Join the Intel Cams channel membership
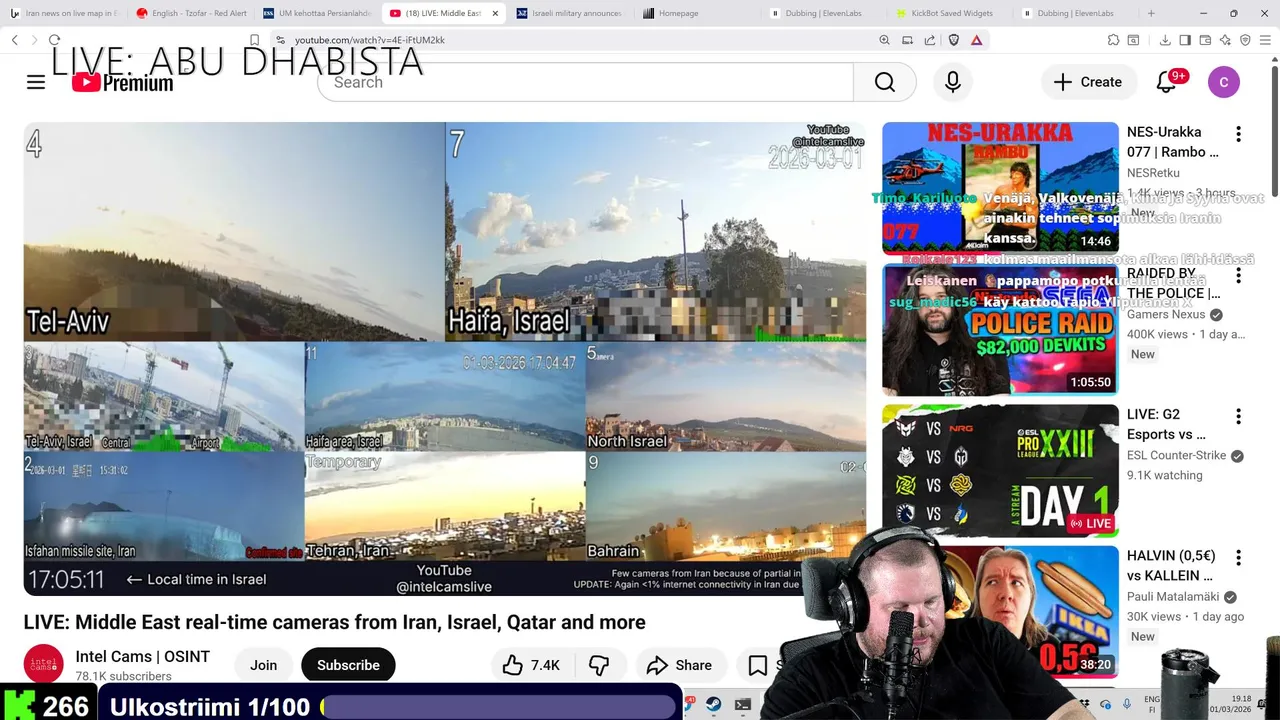Screen dimensions: 1280x720 coord(264,665)
